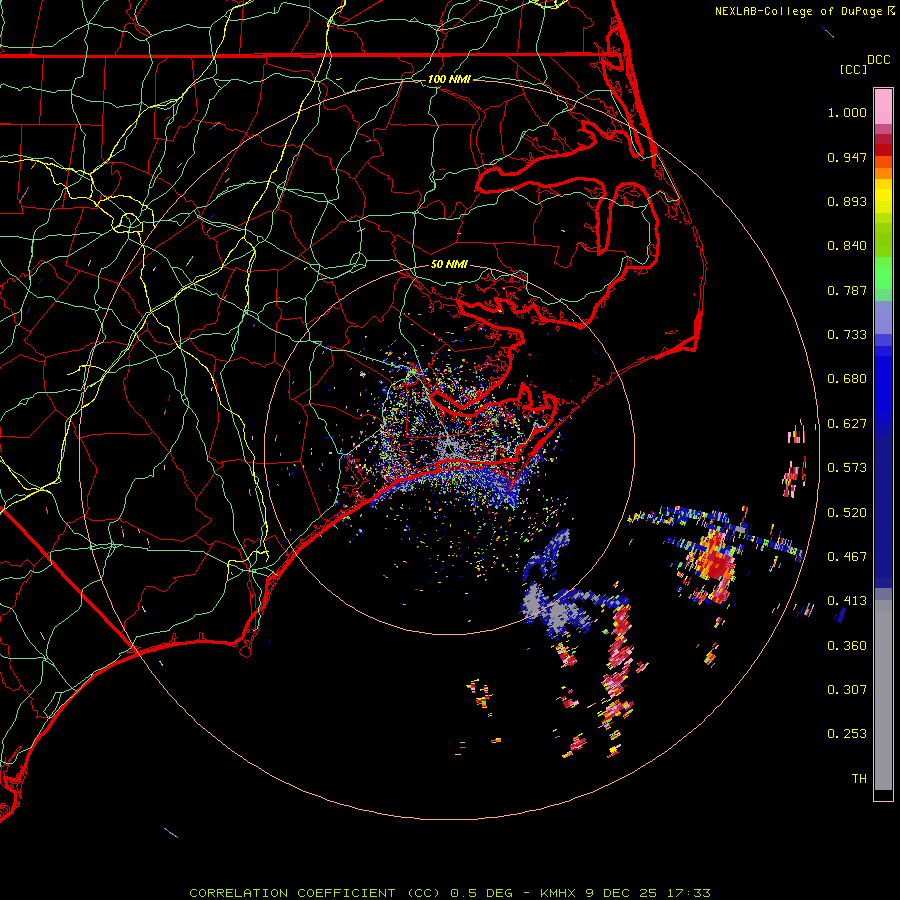
Task: Click the 50 NMI range ring label
Action: (x=449, y=264)
